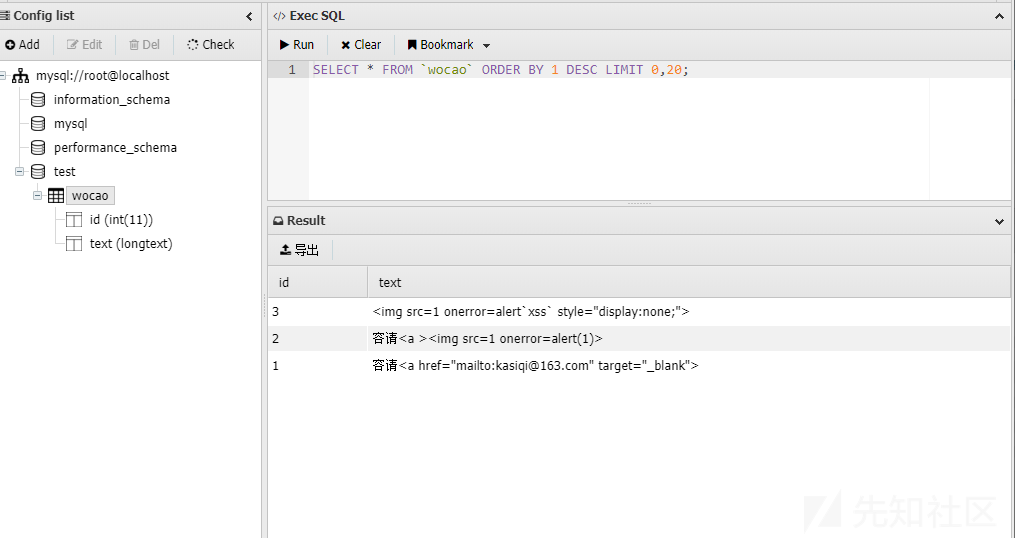Add a new database config
Image resolution: width=1015 pixels, height=538 pixels.
tap(23, 45)
